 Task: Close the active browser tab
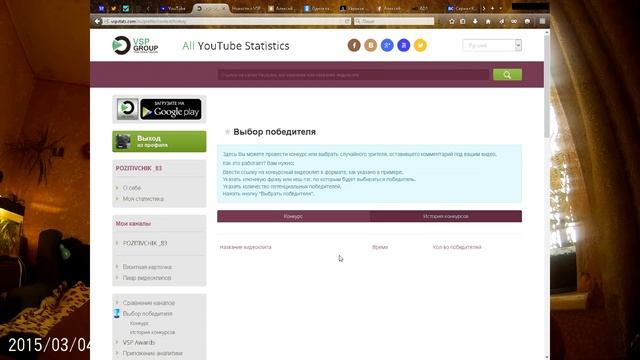click(x=224, y=8)
